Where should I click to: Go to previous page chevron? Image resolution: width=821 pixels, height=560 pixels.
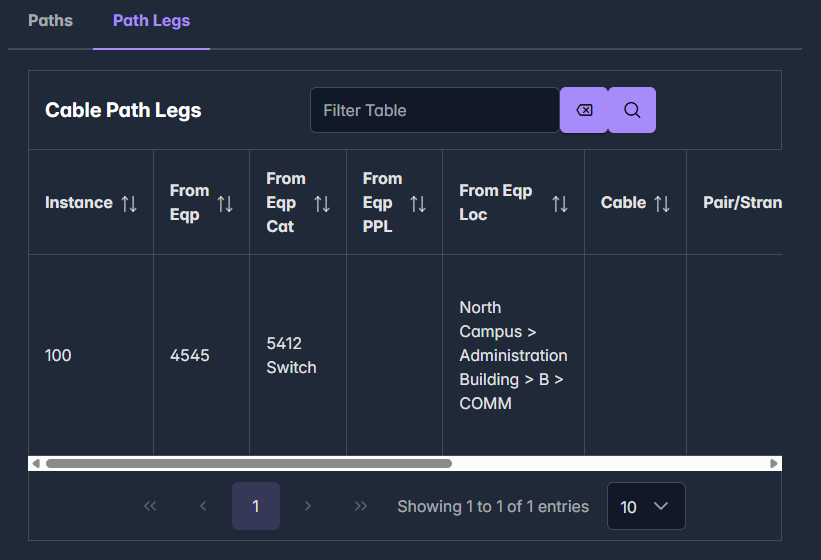tap(203, 506)
